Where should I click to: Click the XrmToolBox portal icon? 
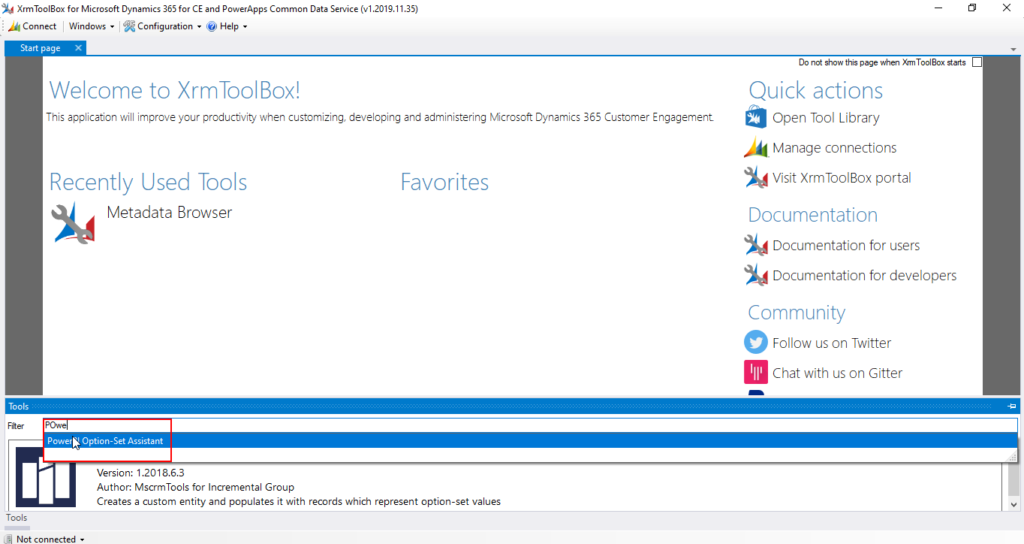[x=756, y=178]
